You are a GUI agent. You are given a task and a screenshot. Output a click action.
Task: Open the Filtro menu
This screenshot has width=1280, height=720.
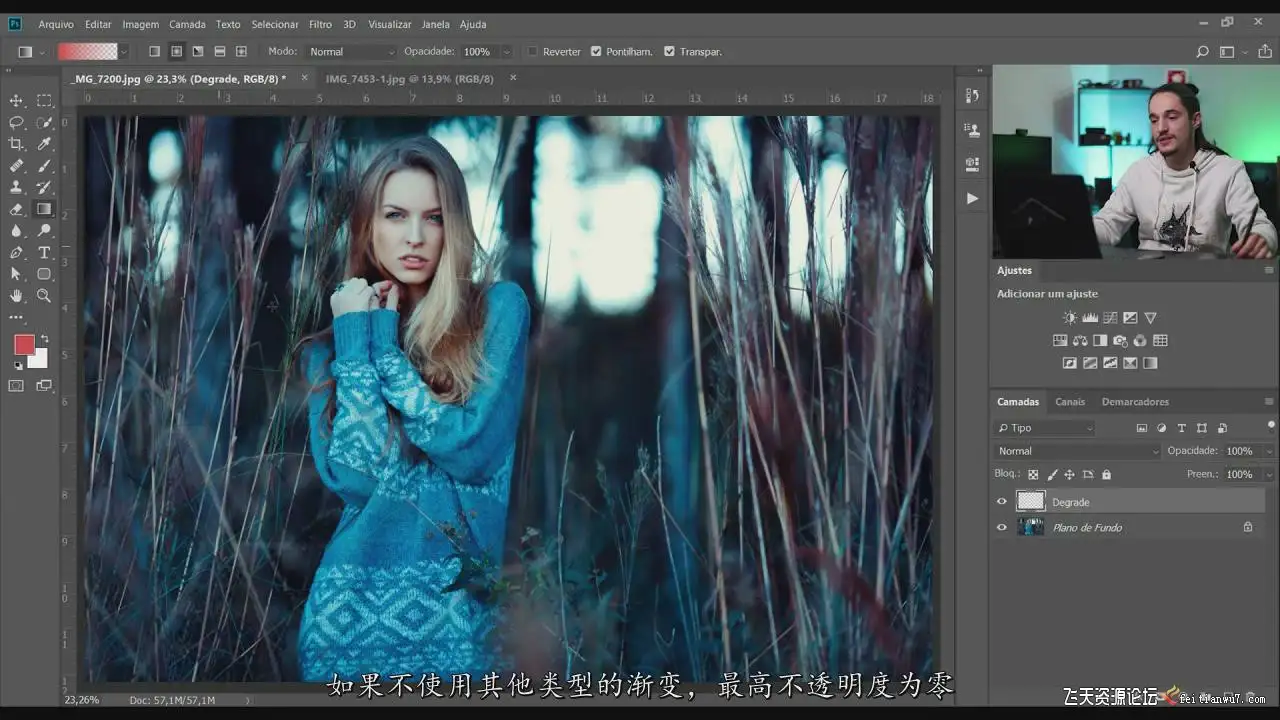click(320, 24)
